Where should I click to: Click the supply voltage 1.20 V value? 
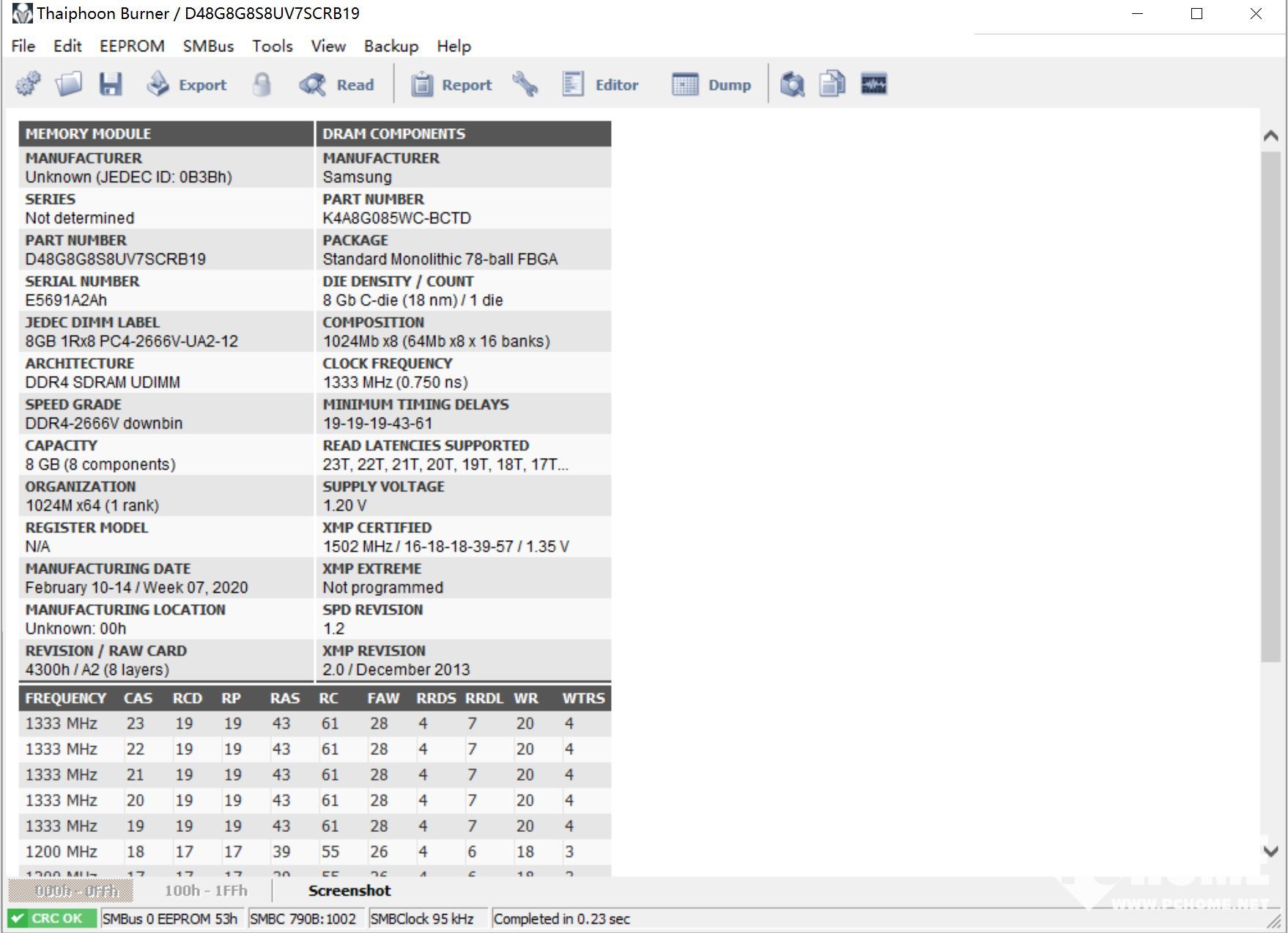[x=344, y=505]
